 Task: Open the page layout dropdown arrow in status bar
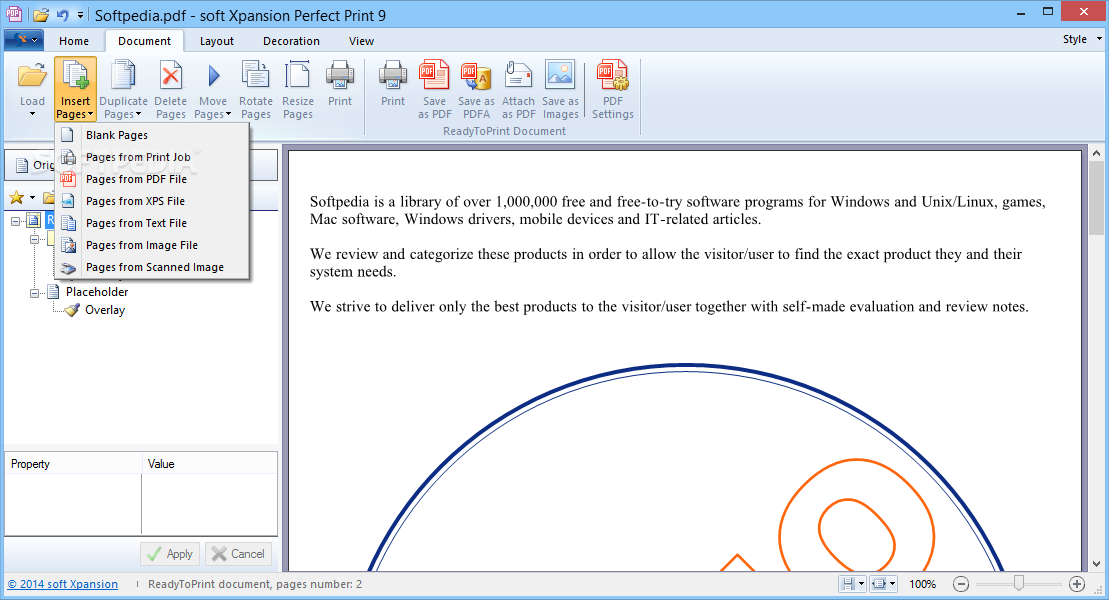tap(861, 584)
